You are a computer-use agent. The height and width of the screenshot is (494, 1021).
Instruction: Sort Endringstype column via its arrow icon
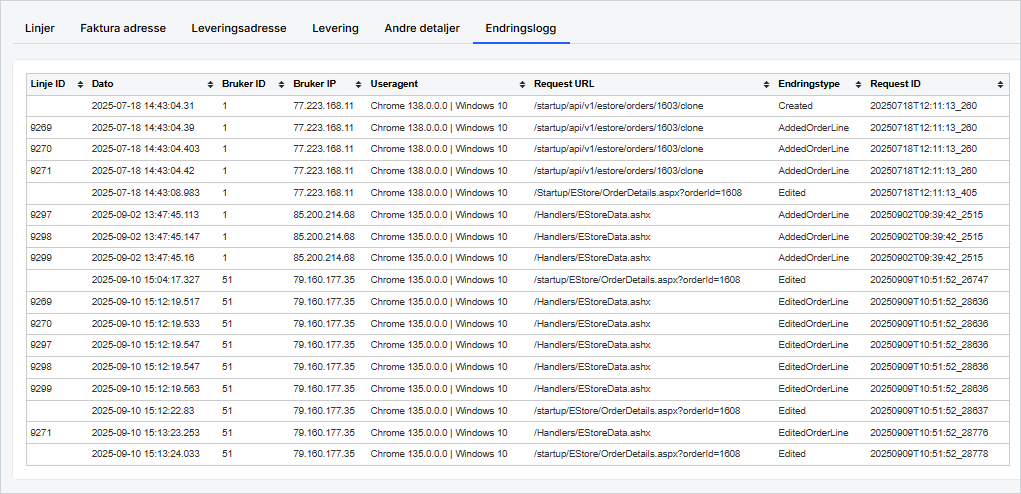858,84
